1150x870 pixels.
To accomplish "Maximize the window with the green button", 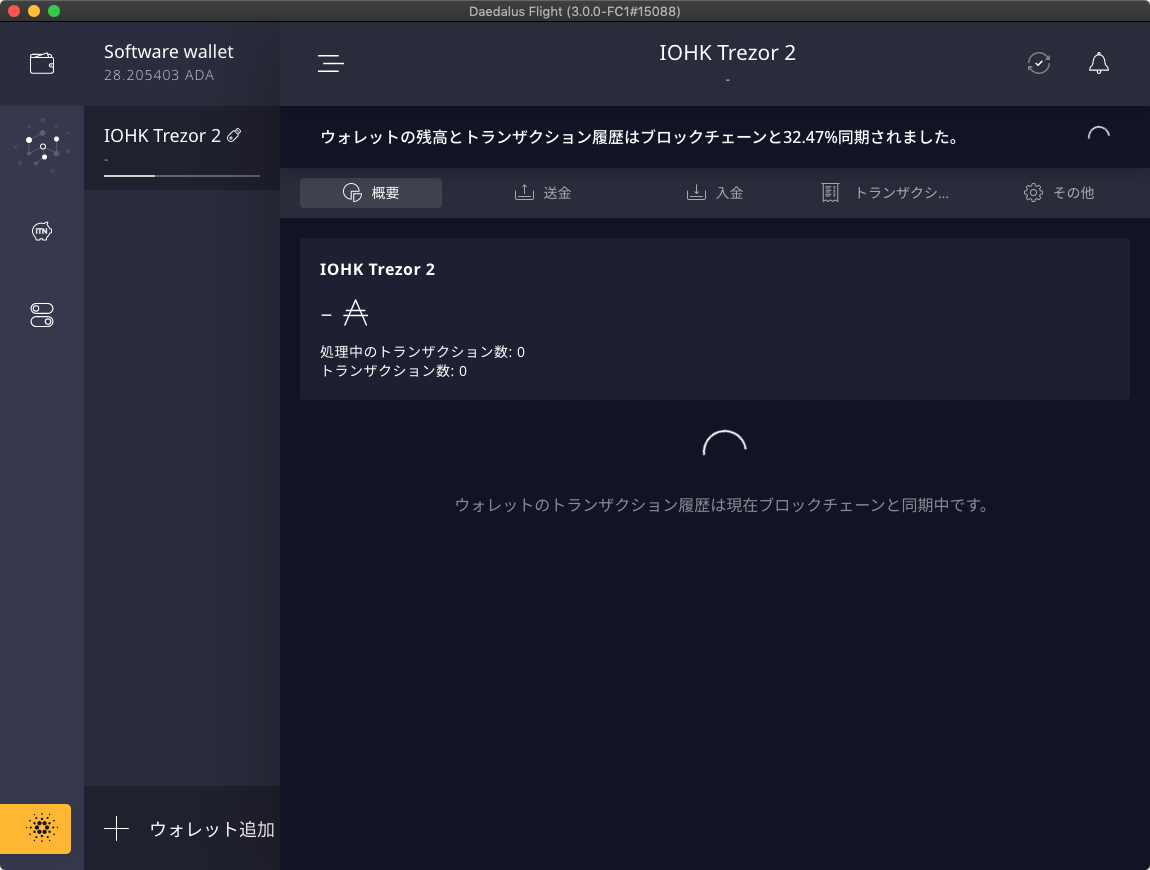I will click(54, 11).
